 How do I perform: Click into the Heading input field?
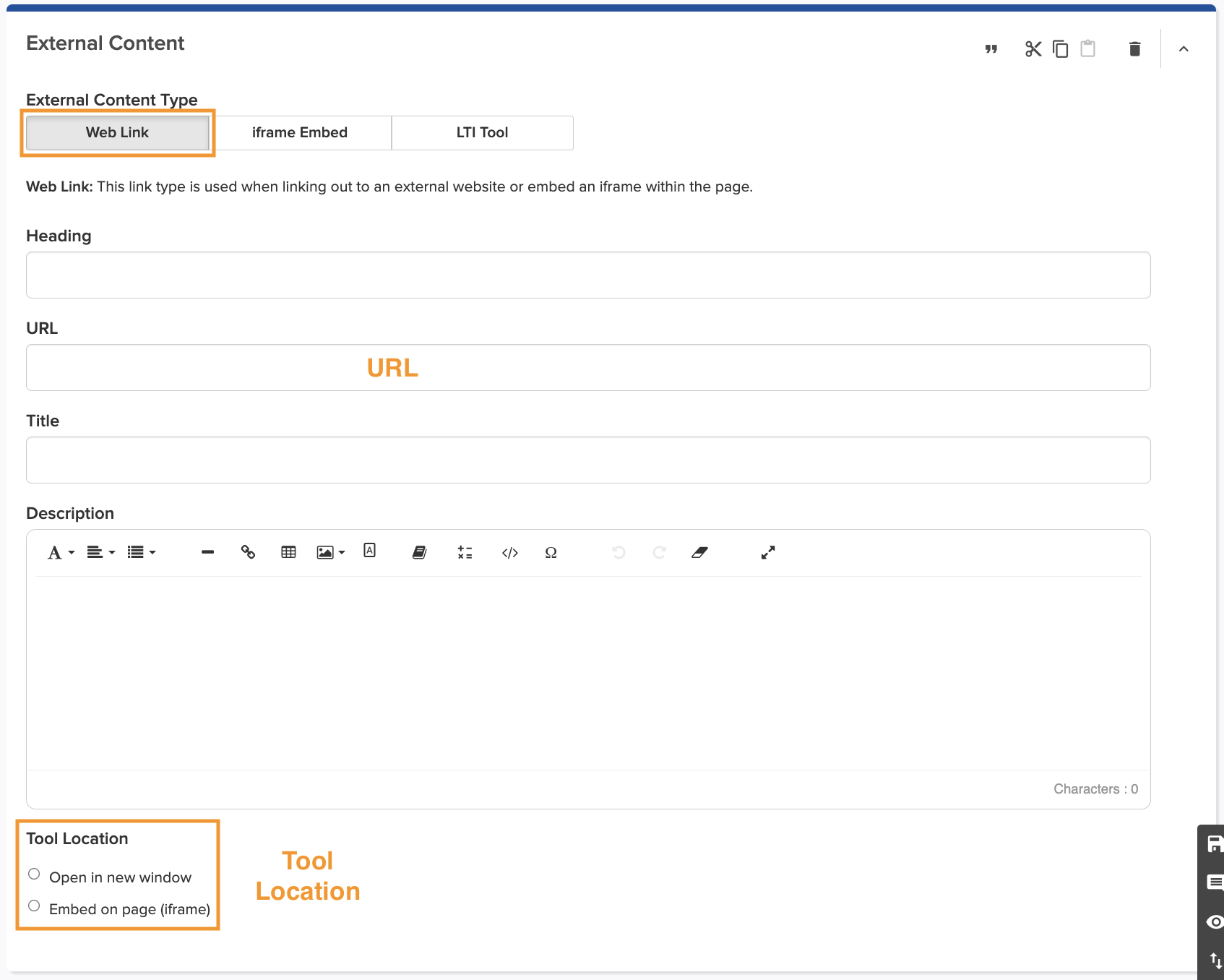point(588,275)
